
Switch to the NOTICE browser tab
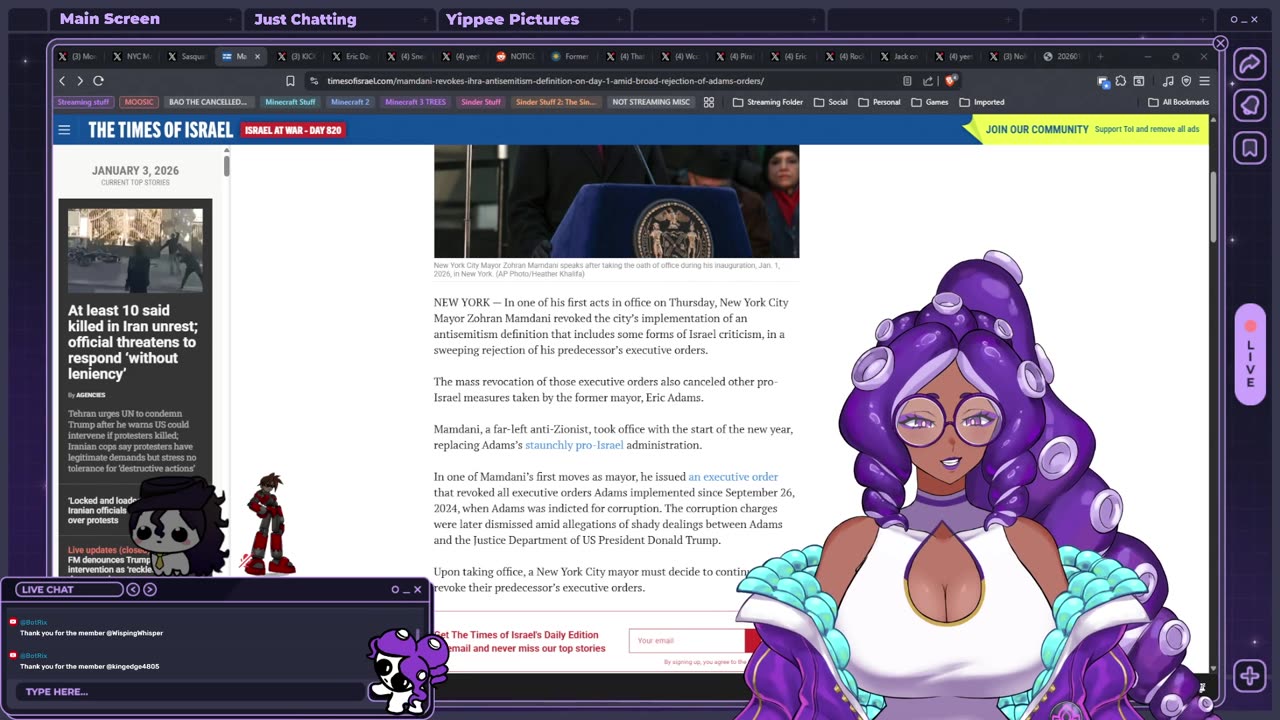[x=517, y=57]
